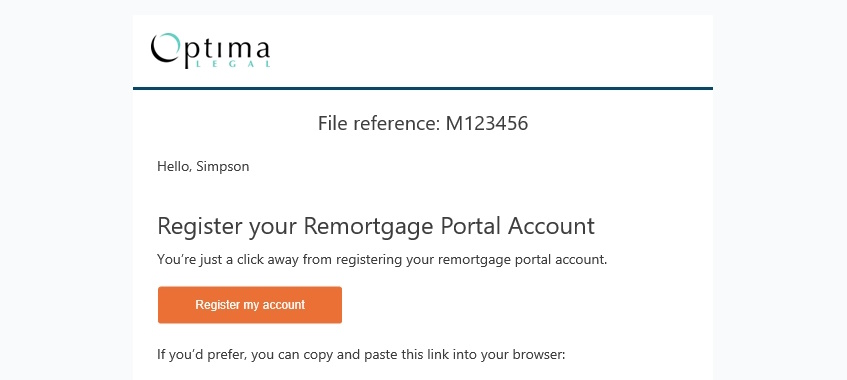The width and height of the screenshot is (847, 380).
Task: Select the Register your Remortgage Portal Account heading
Action: pyautogui.click(x=376, y=226)
